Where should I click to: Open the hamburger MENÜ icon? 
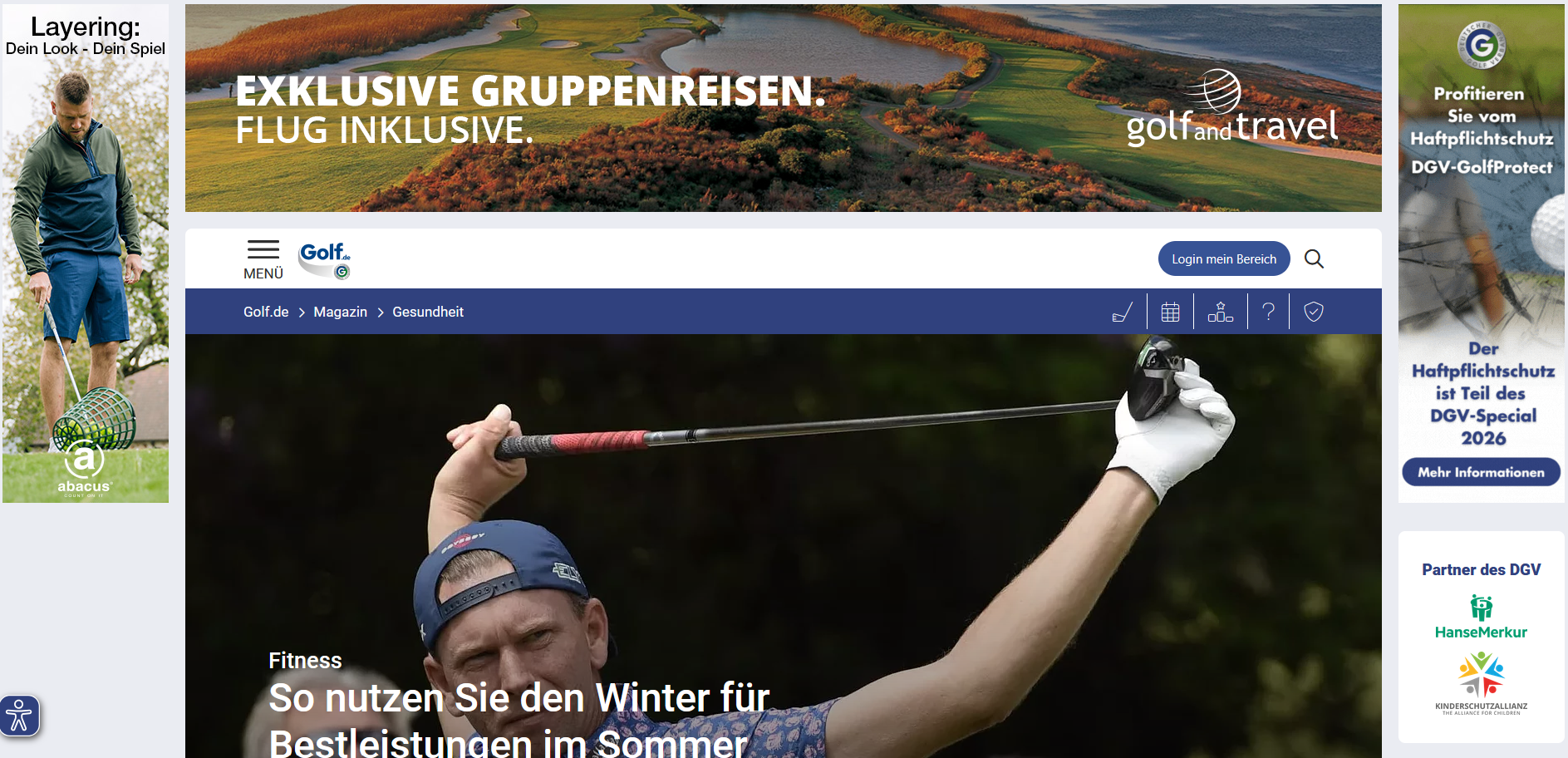pos(263,259)
